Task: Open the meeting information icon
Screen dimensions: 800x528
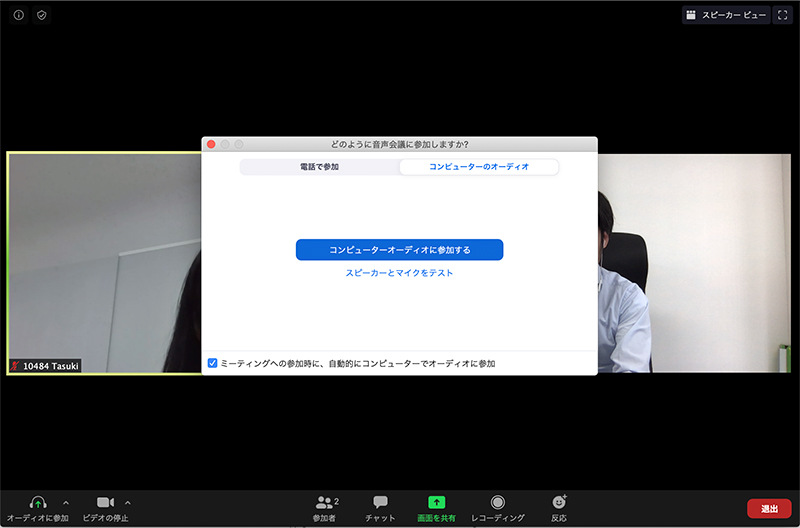Action: point(19,15)
